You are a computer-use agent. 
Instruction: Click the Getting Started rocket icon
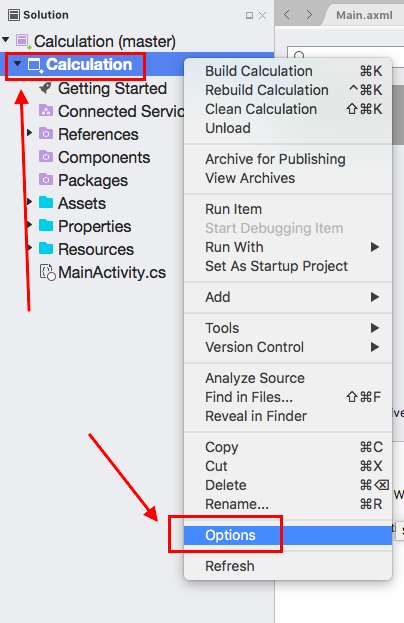coord(46,88)
